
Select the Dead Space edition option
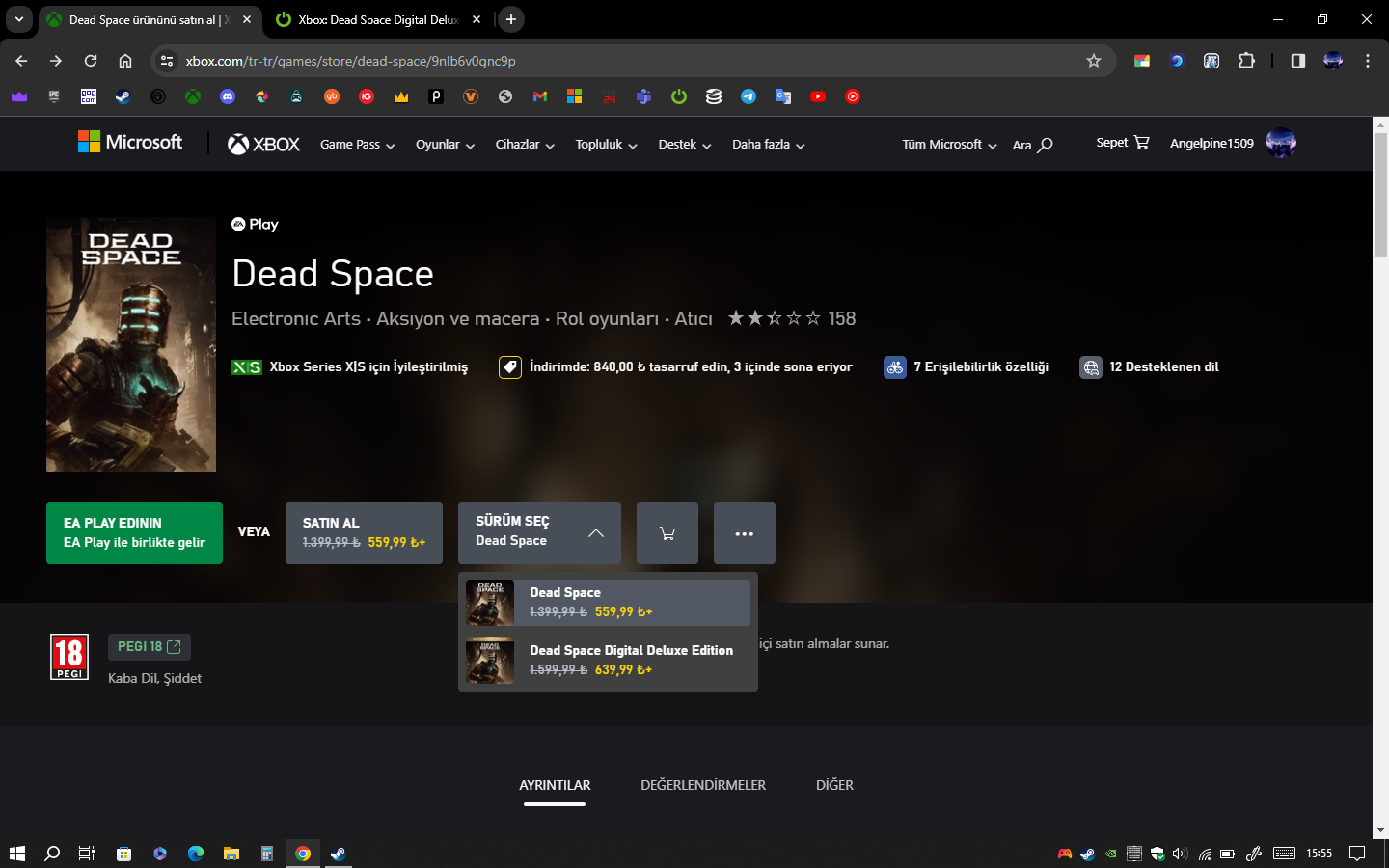point(608,603)
